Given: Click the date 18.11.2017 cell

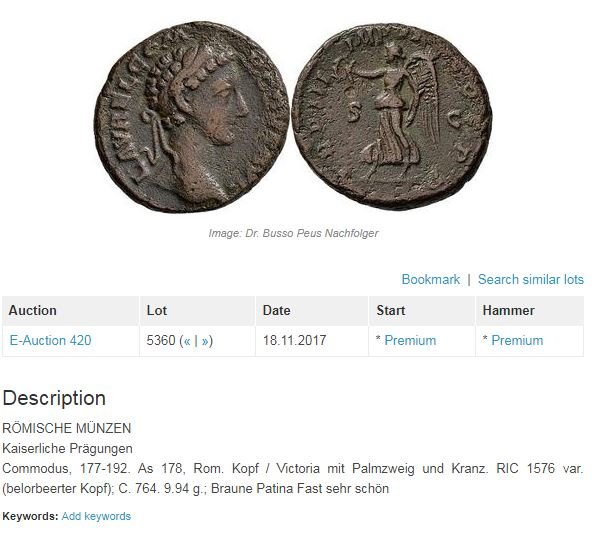Looking at the screenshot, I should tap(294, 340).
